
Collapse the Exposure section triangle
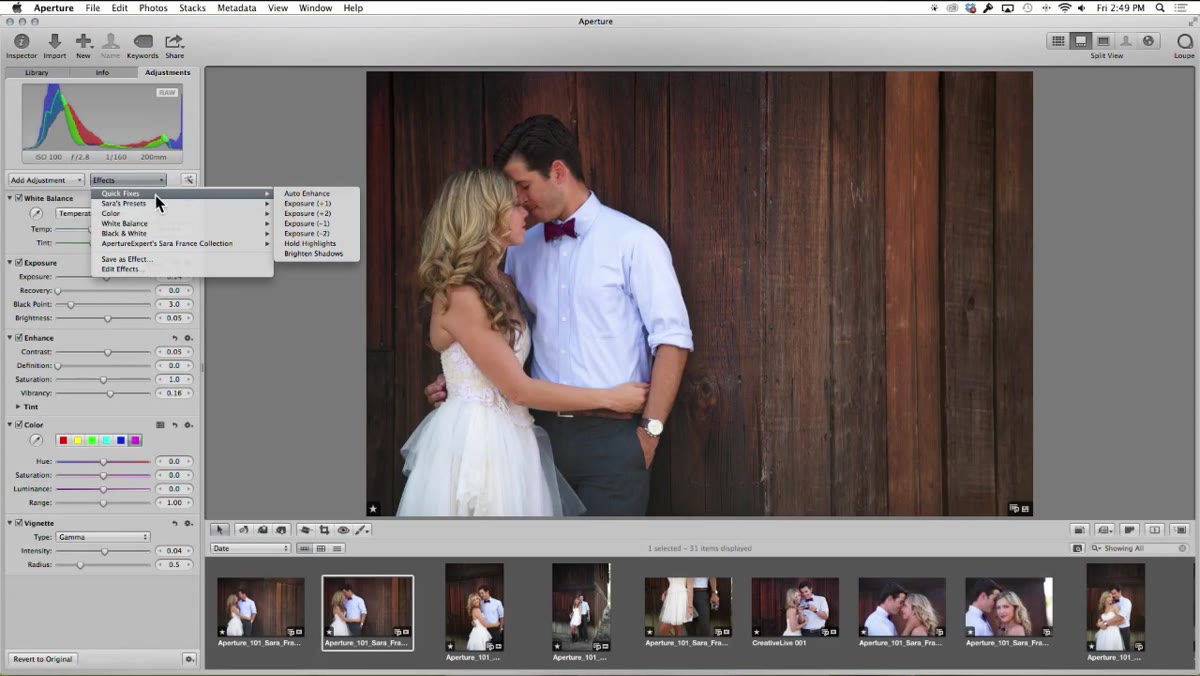(x=10, y=263)
